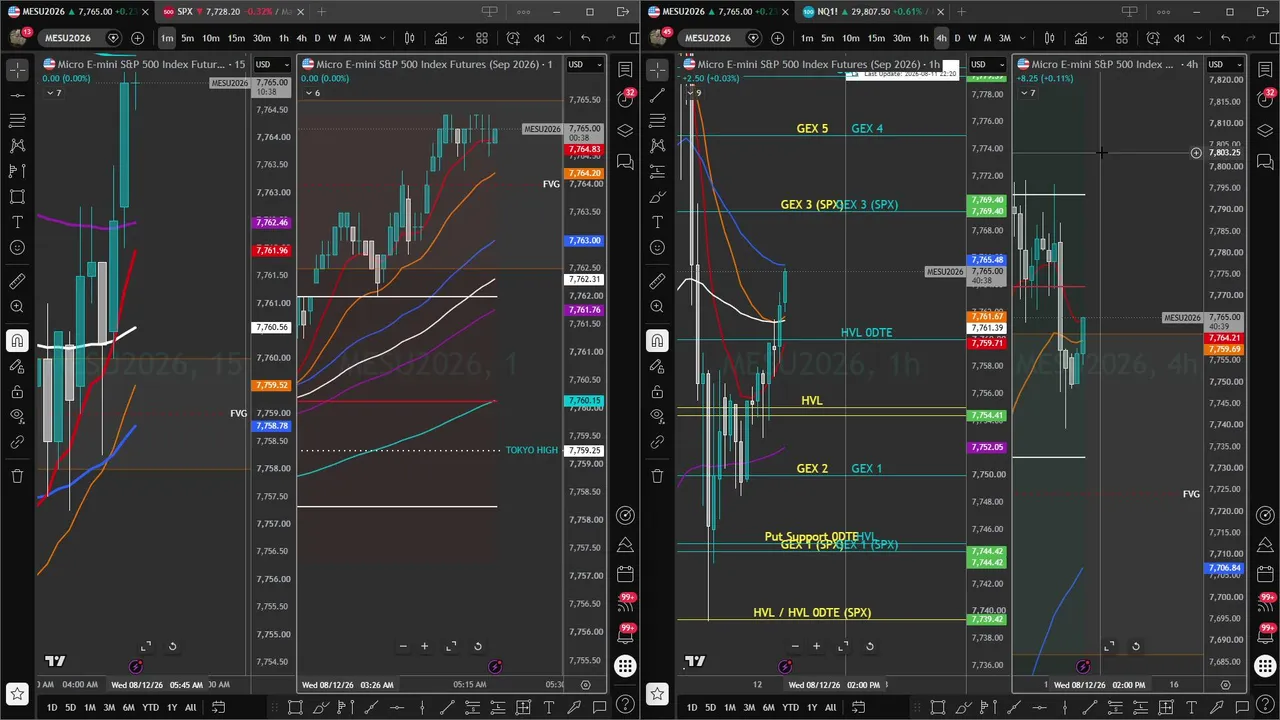
Task: Open object tree layers in right window sidebar
Action: point(1264,131)
